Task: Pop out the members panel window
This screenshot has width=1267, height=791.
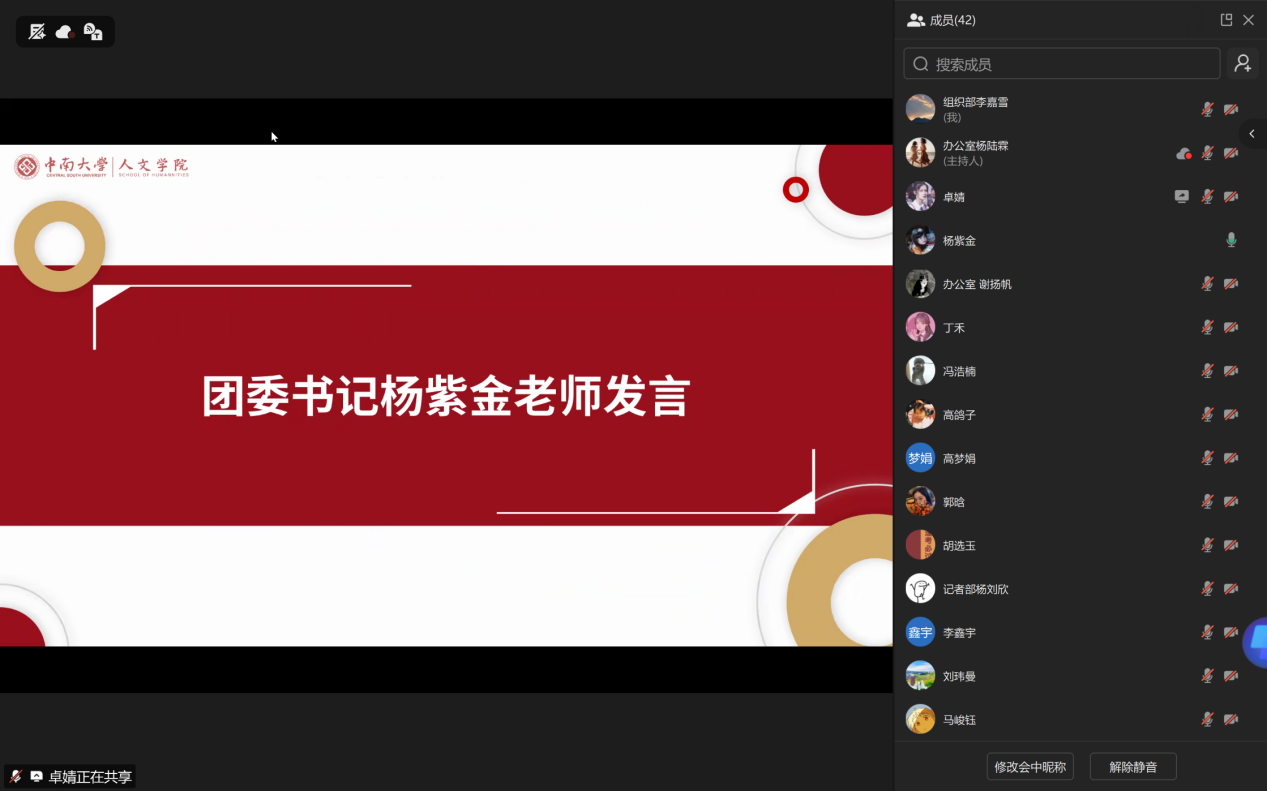Action: pos(1226,20)
